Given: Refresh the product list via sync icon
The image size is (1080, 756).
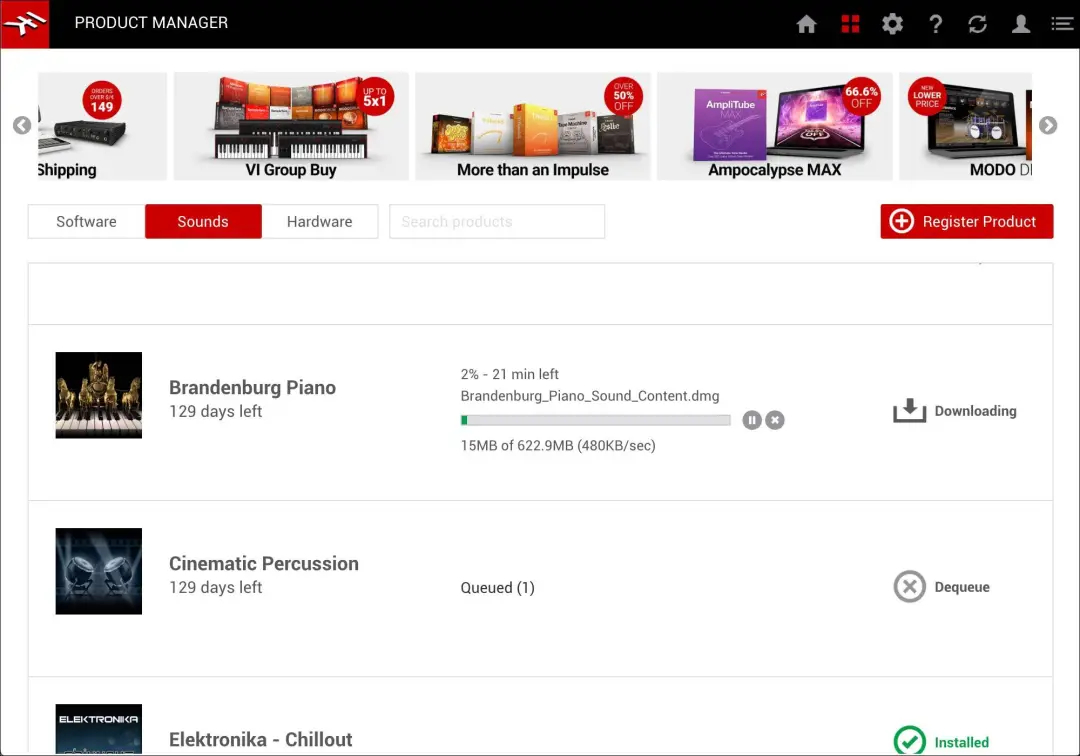Looking at the screenshot, I should tap(977, 24).
